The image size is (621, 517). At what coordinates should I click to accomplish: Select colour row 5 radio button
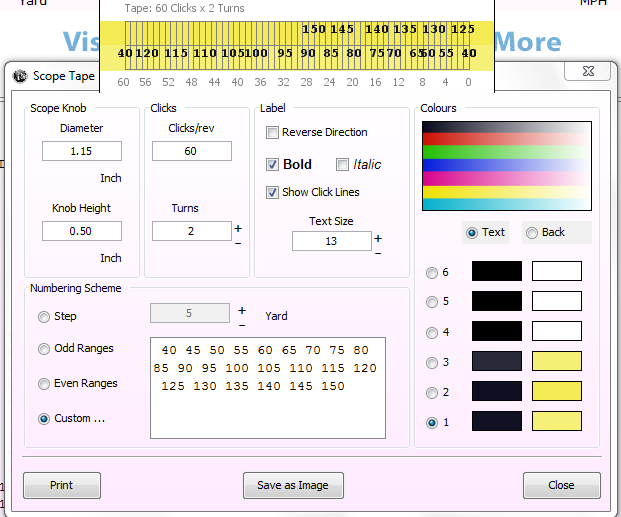432,302
